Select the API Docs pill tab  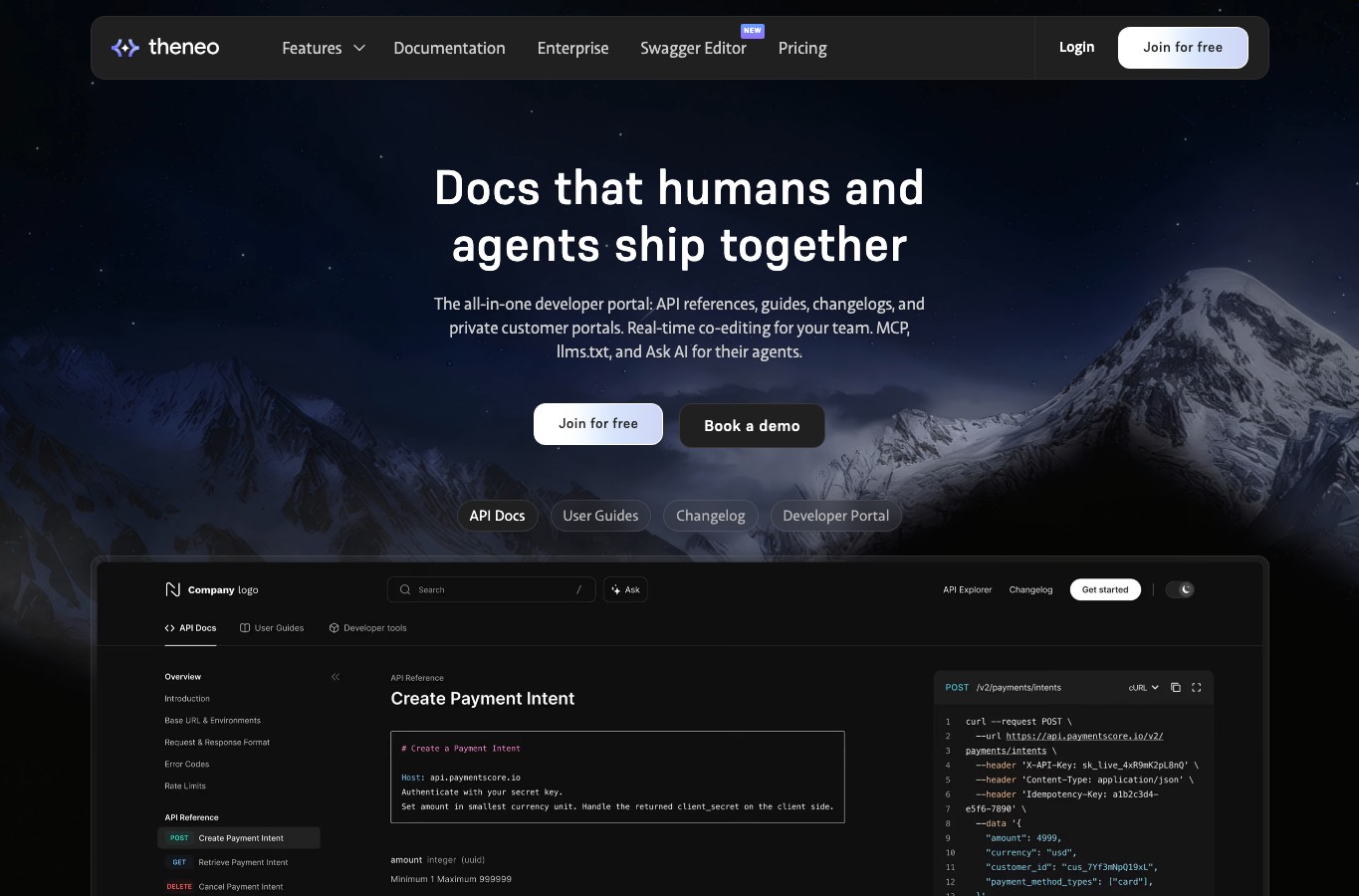tap(497, 516)
